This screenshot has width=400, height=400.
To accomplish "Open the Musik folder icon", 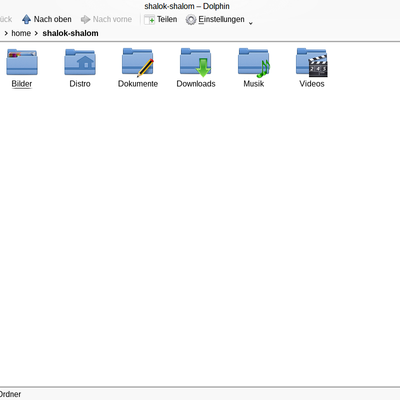I will click(x=254, y=62).
